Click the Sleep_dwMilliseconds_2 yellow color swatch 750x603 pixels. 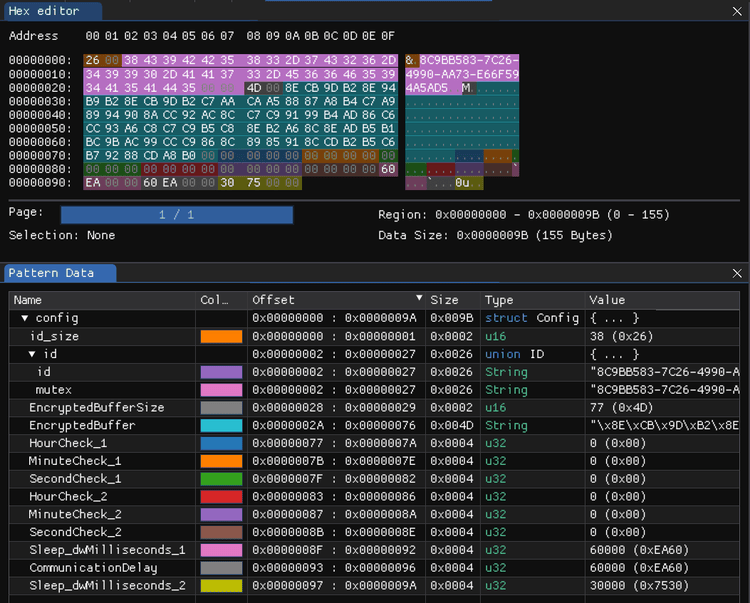221,586
